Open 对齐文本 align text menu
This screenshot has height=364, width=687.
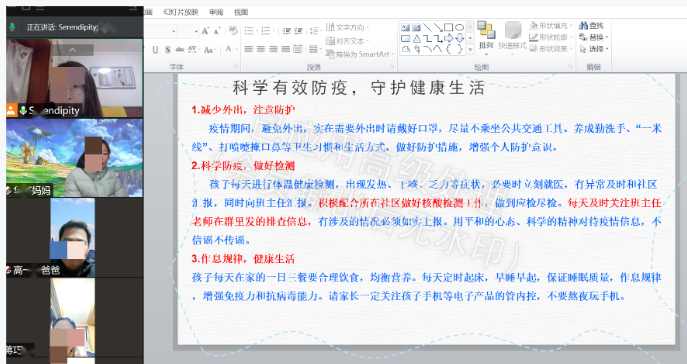(347, 41)
